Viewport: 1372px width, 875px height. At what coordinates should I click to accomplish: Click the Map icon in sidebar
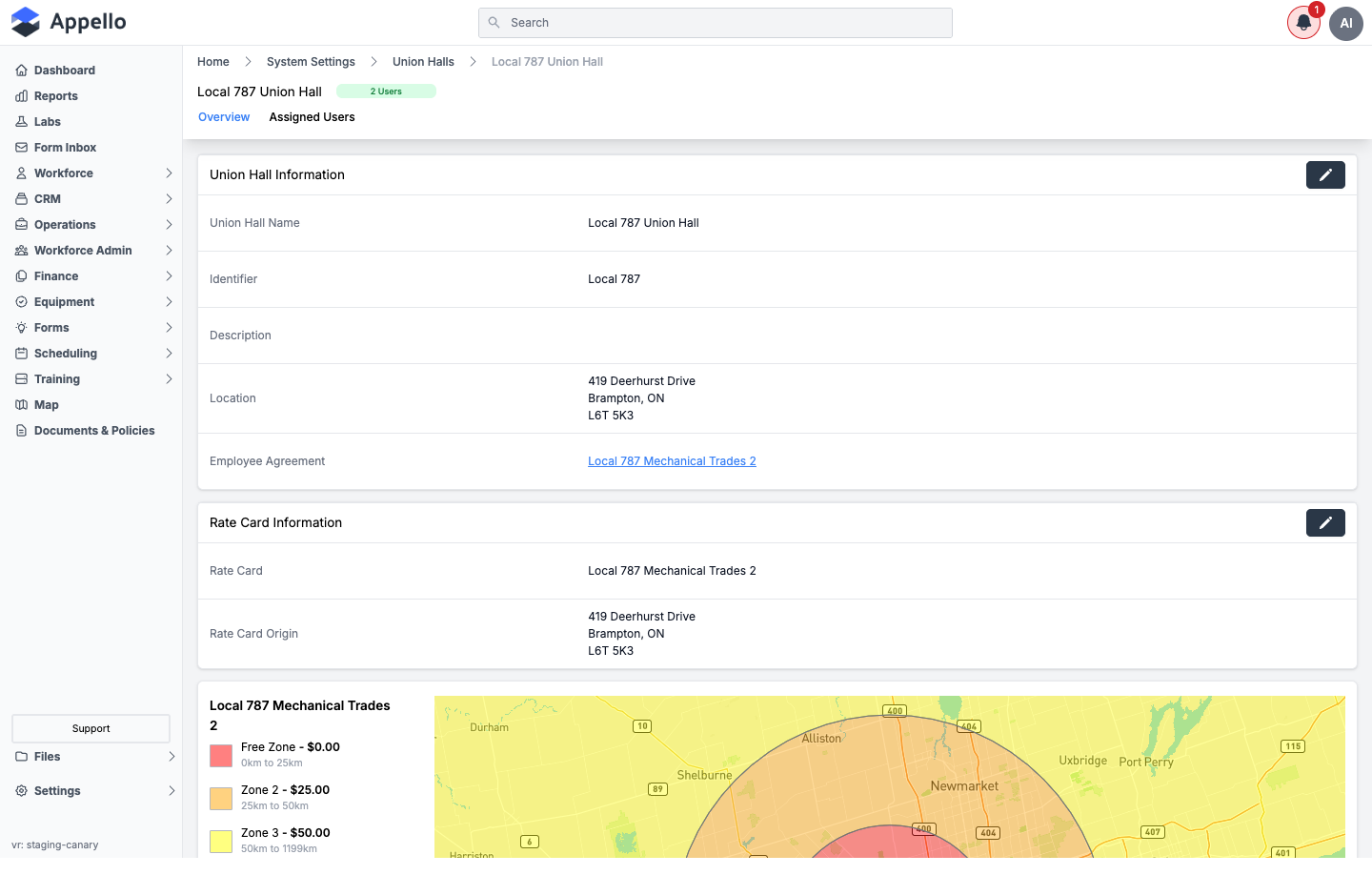(x=21, y=405)
